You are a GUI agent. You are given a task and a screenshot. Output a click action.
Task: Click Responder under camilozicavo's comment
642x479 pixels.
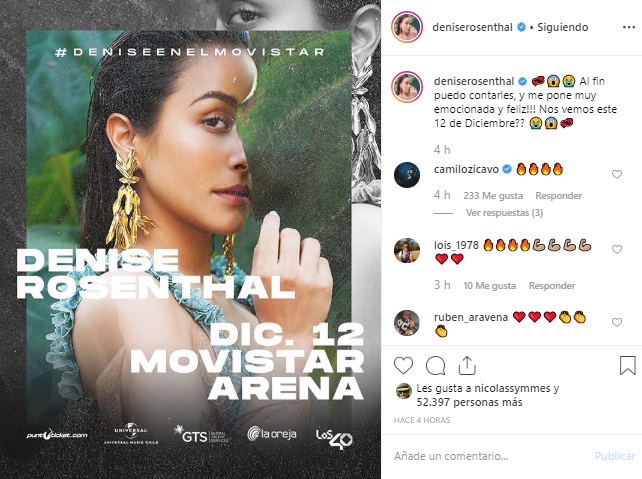[x=558, y=196]
